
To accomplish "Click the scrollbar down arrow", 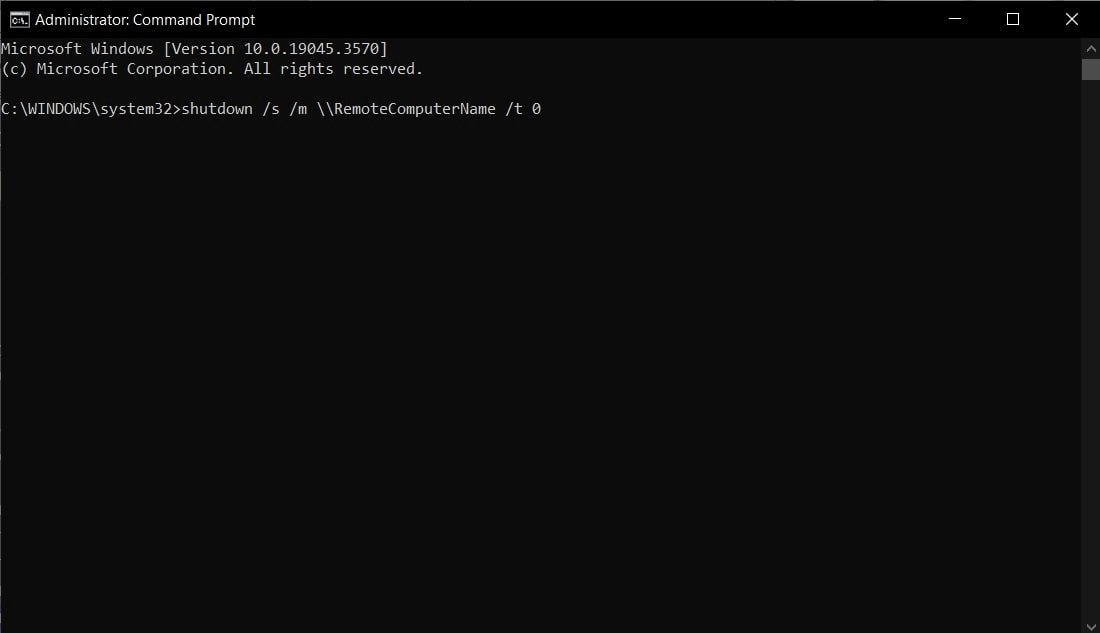I will pos(1090,623).
